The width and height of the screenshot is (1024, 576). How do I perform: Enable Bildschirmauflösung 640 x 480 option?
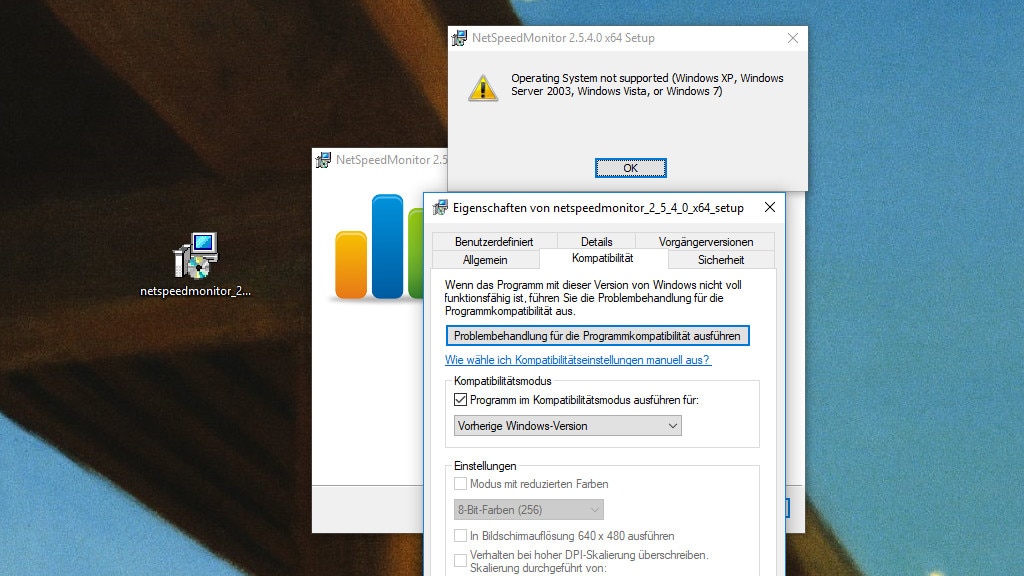click(x=461, y=536)
